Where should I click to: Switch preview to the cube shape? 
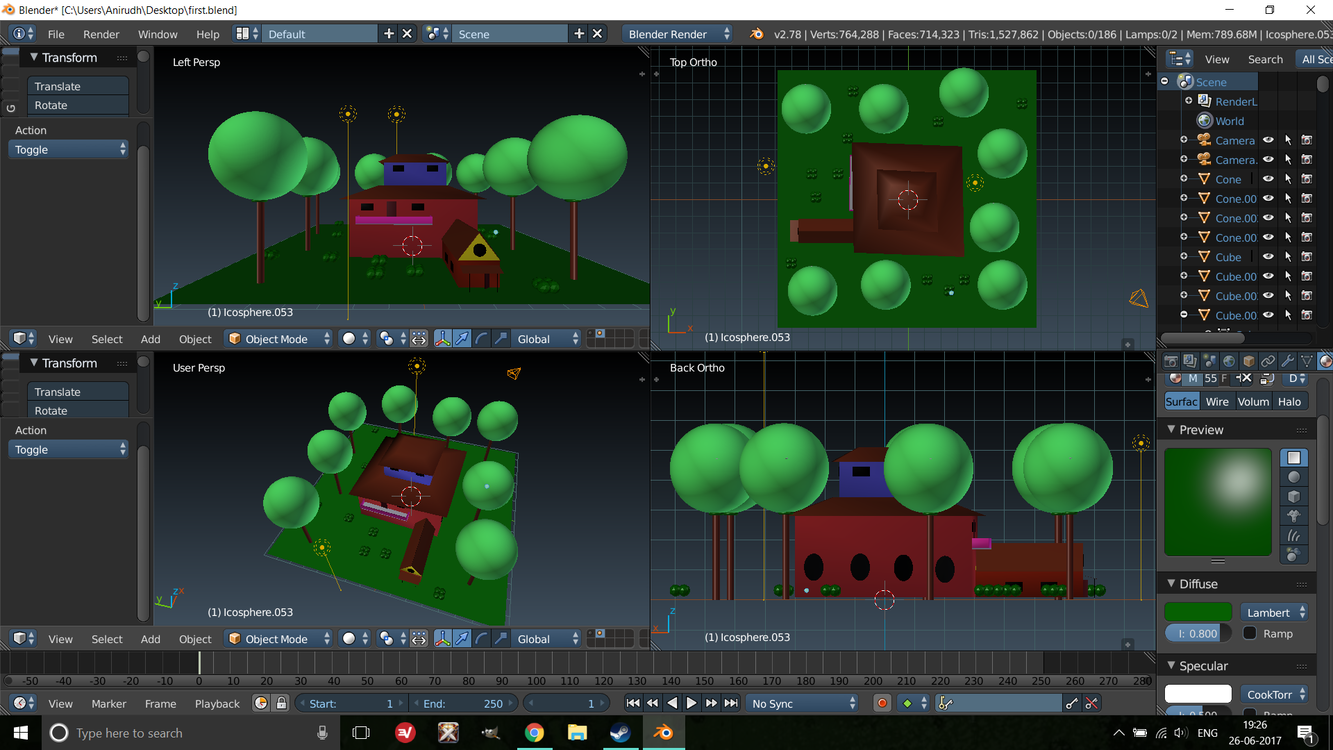(1293, 497)
